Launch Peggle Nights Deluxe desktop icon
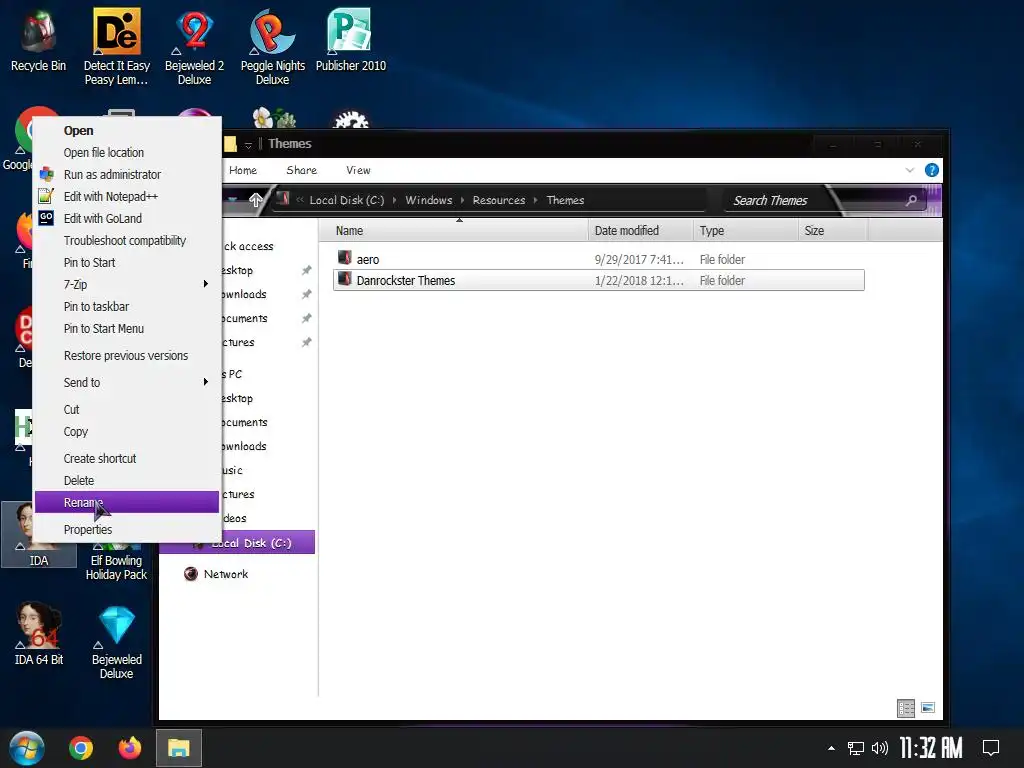This screenshot has height=768, width=1024. tap(272, 46)
